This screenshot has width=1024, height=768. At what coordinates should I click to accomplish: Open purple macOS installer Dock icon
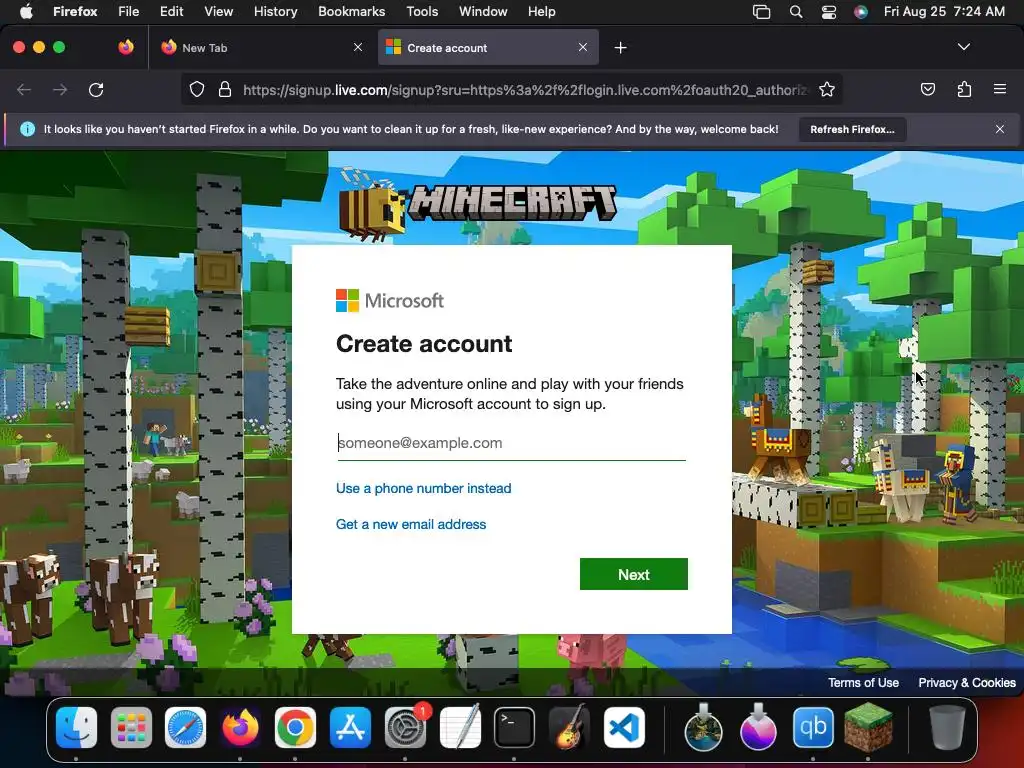point(758,727)
